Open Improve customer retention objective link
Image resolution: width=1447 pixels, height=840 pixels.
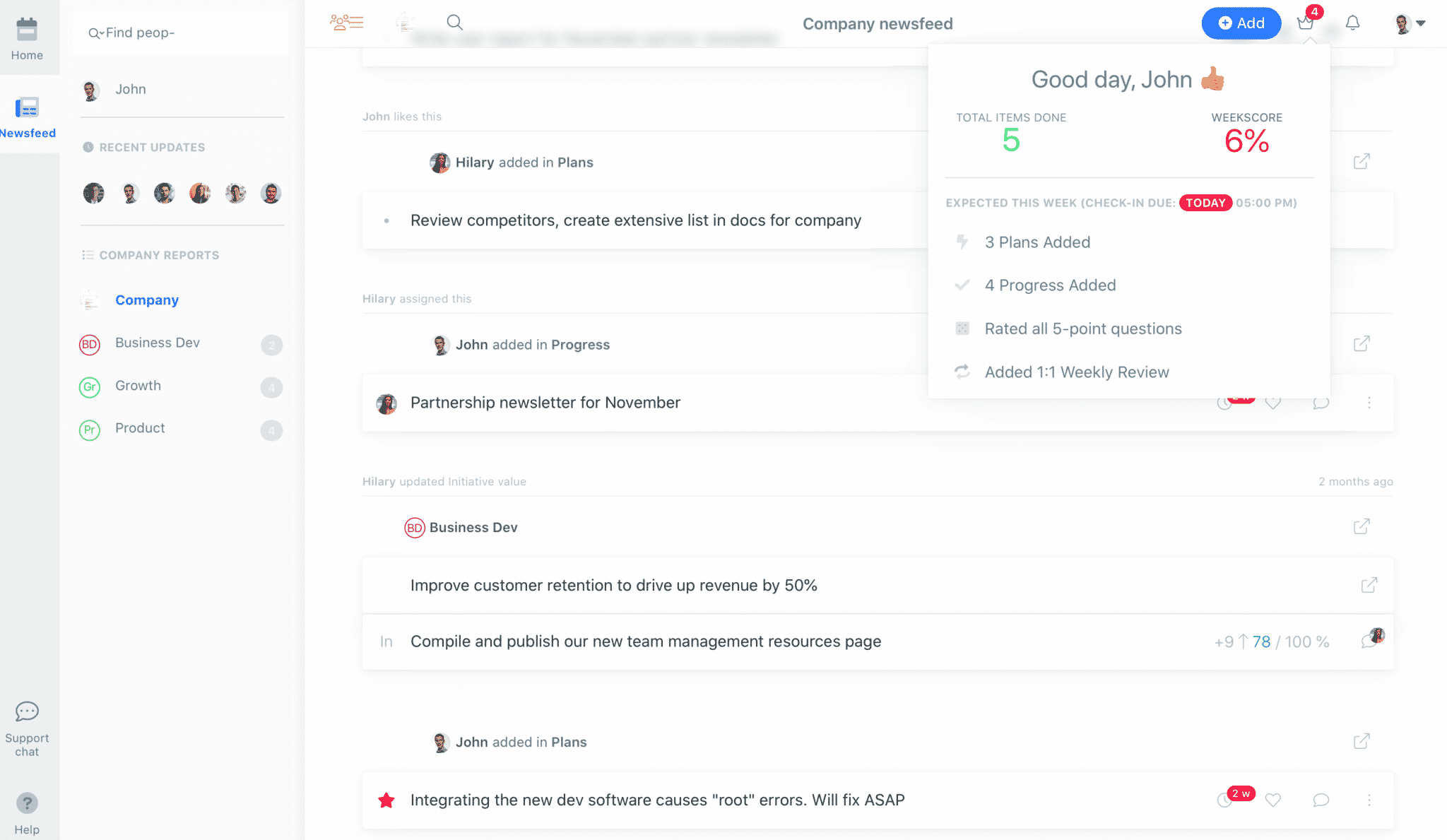coord(1369,585)
